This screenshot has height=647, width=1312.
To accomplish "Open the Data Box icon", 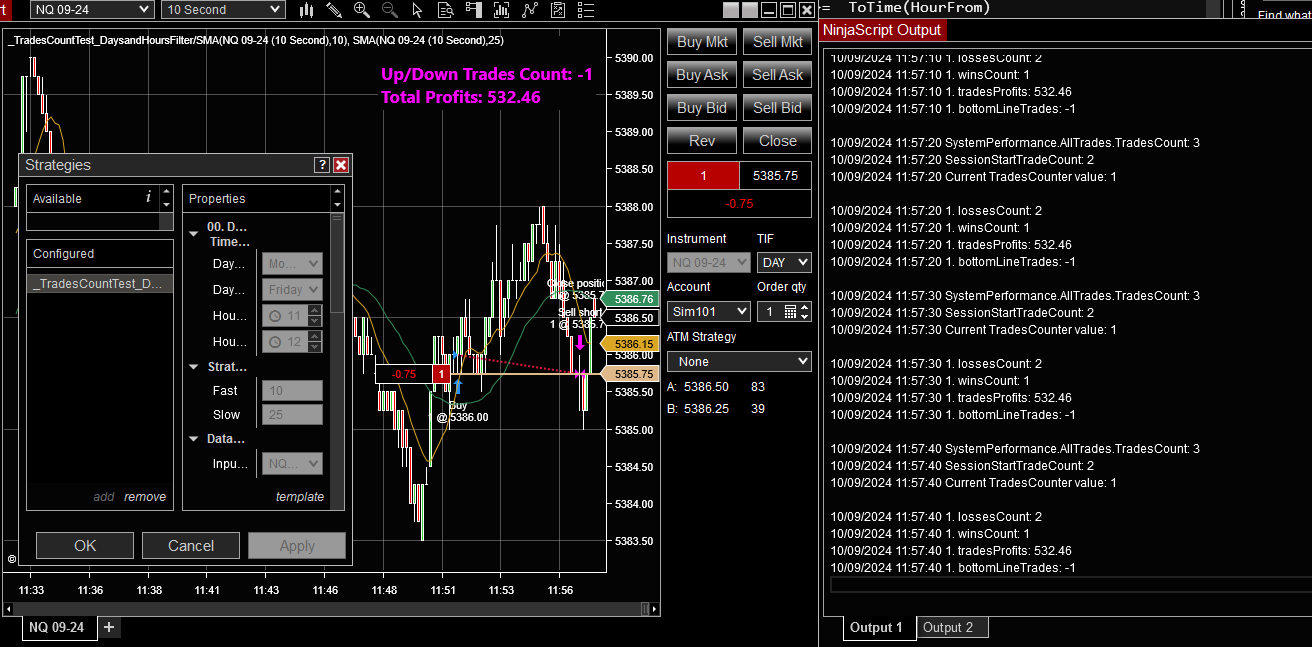I will click(x=445, y=11).
